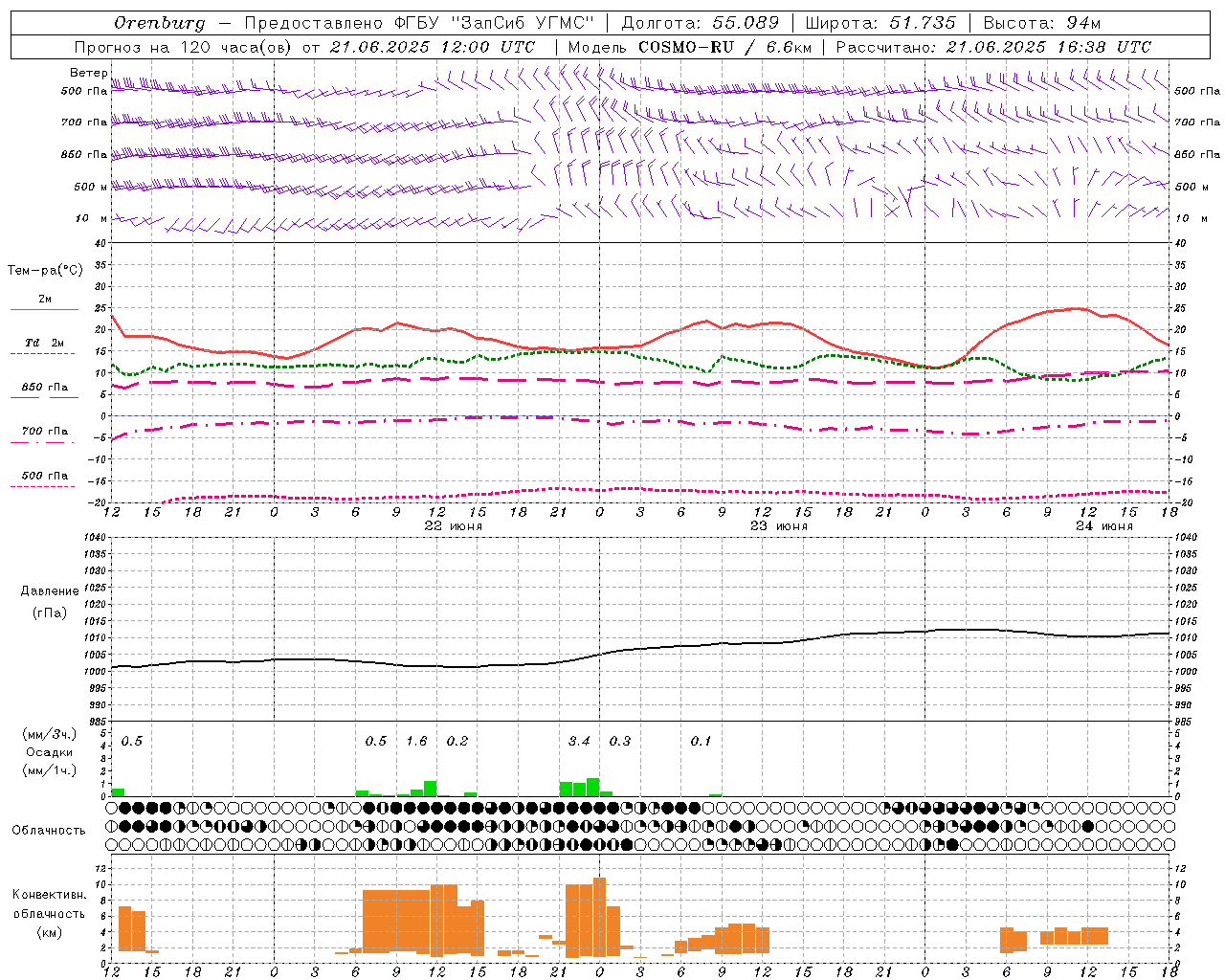
Task: Click the "23 июня" date label
Action: coord(779,526)
